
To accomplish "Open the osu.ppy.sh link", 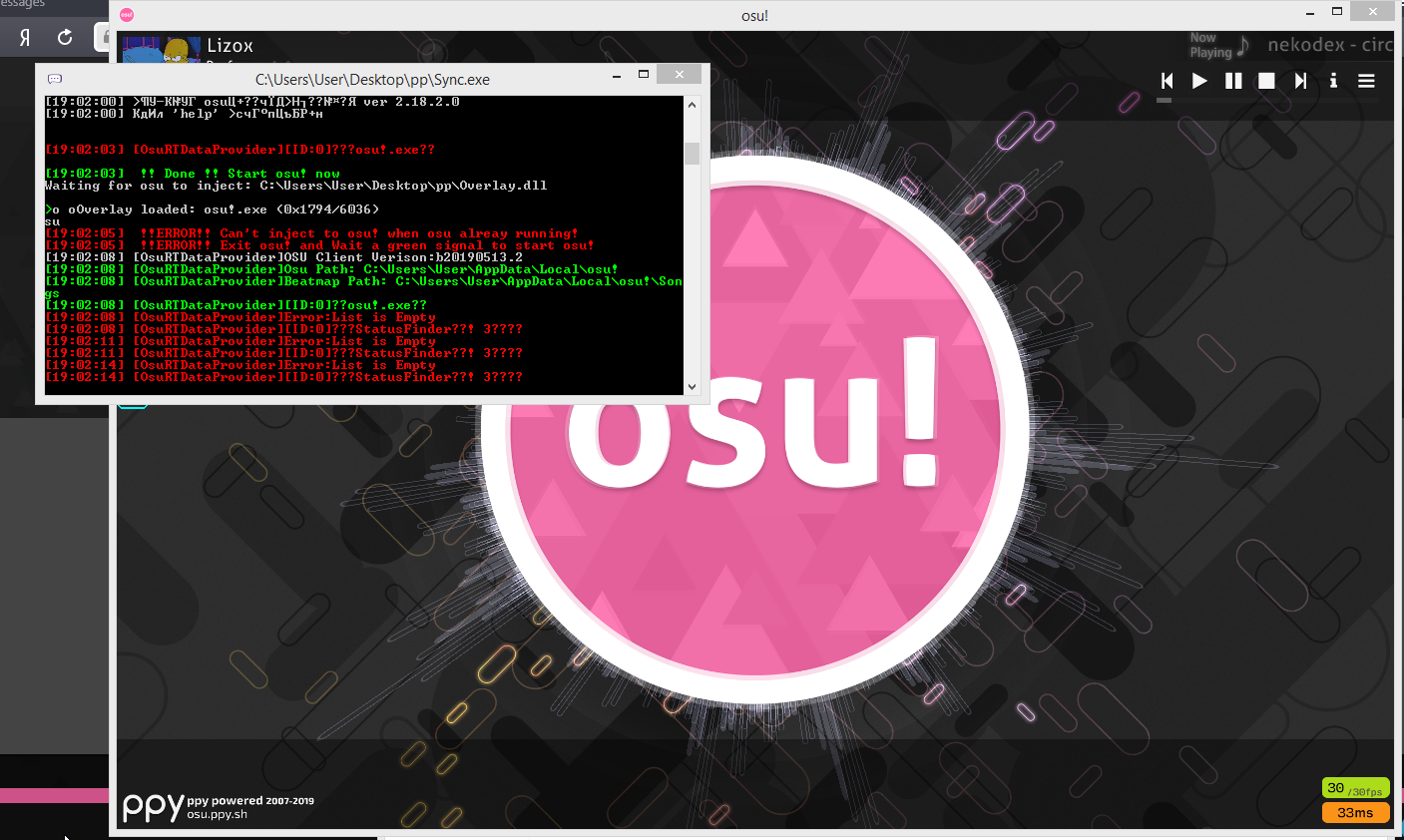I will (217, 814).
